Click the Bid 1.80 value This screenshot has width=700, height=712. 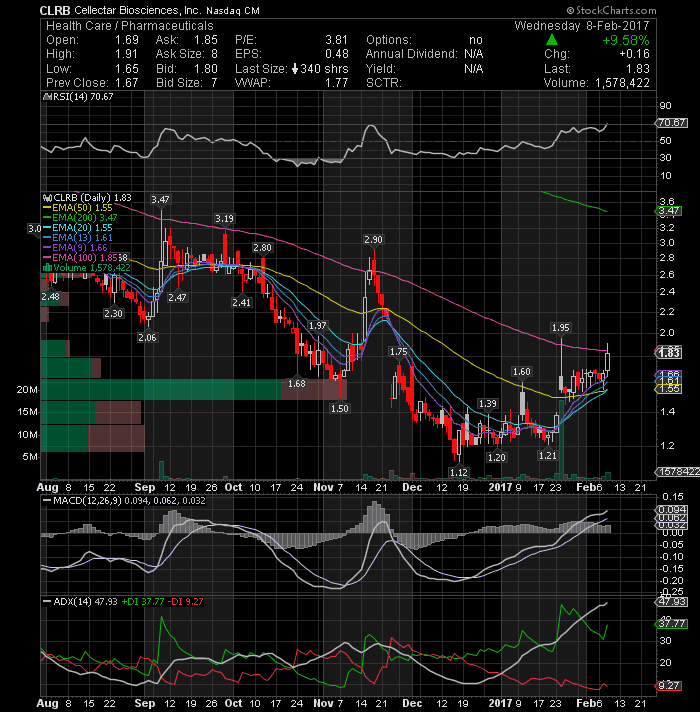coord(206,69)
